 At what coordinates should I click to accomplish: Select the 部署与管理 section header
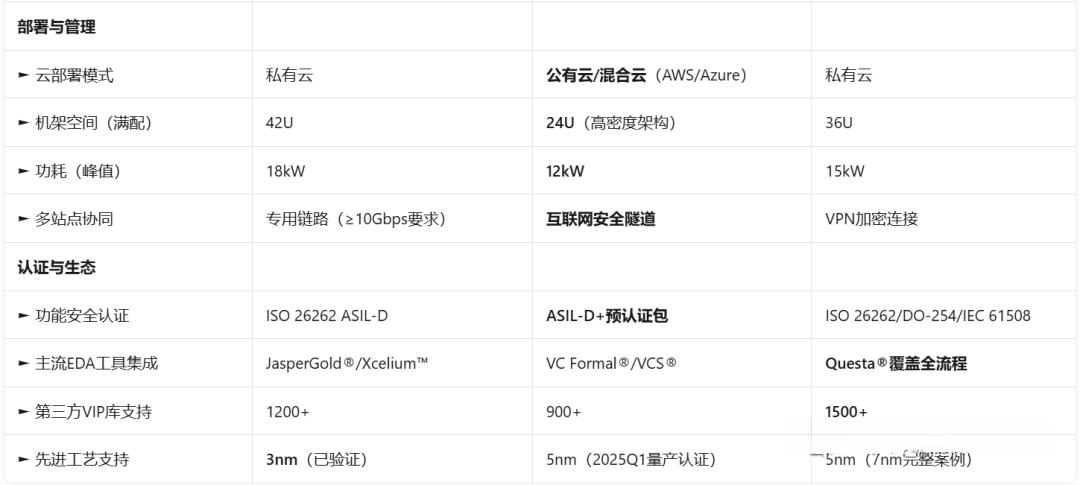pos(56,27)
